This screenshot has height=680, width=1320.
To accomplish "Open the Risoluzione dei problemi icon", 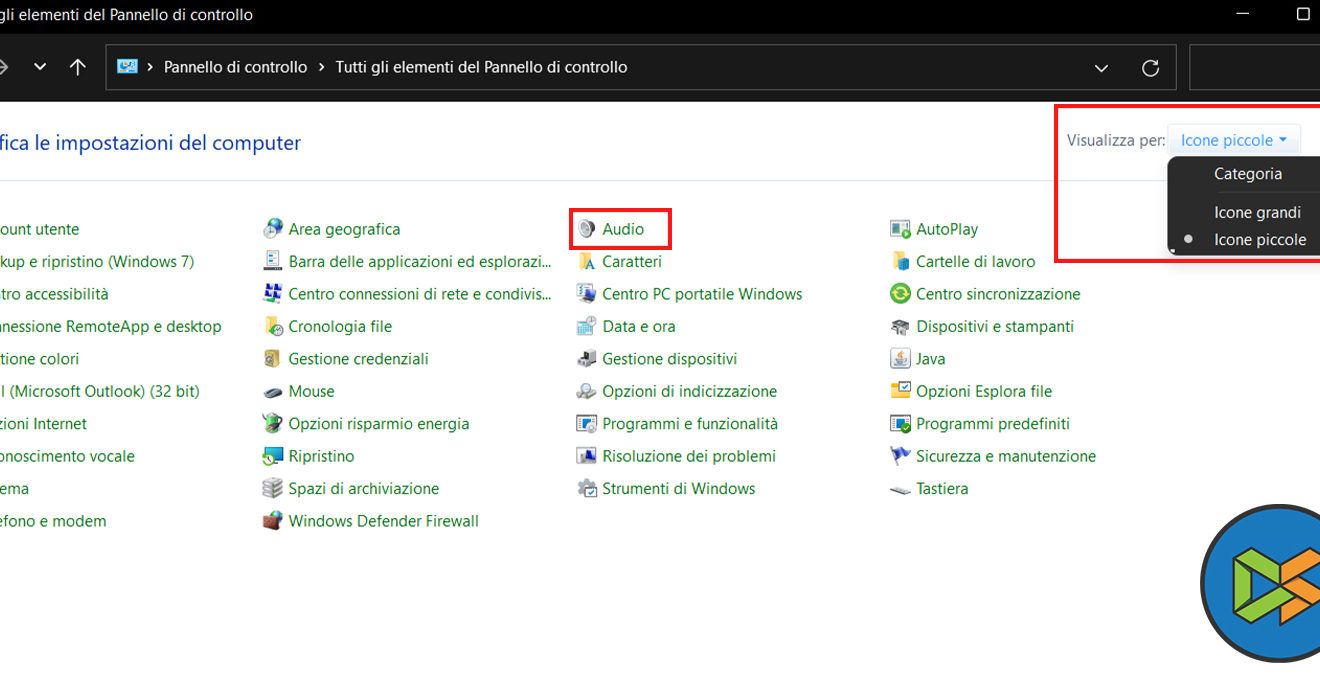I will click(586, 456).
